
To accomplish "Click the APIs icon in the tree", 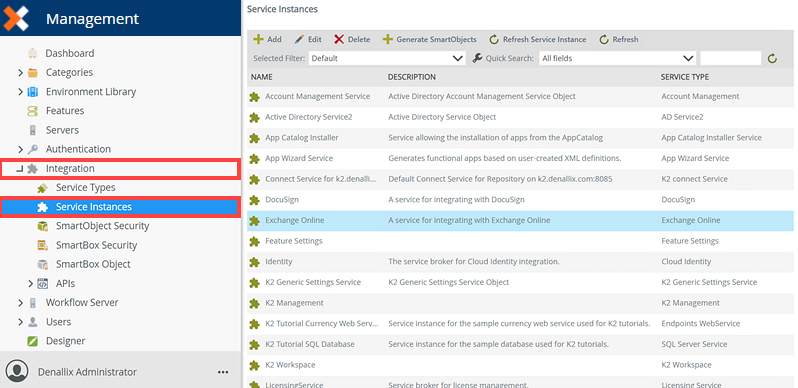I will click(43, 284).
